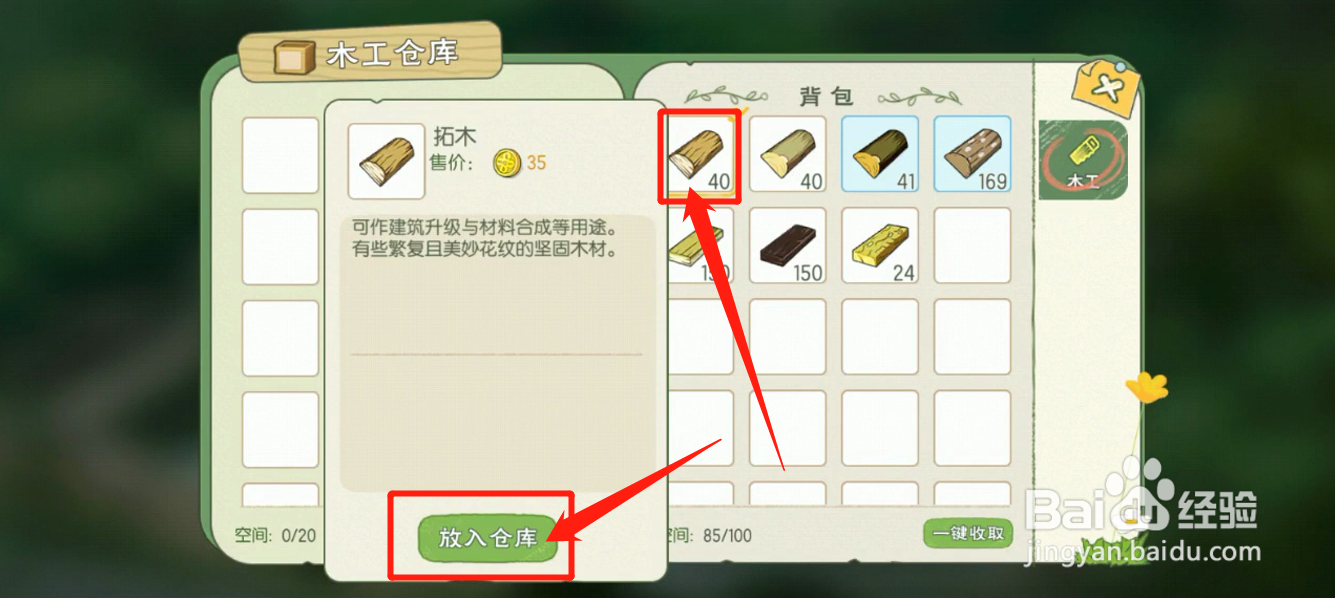
Task: Click the empty backpack slot beside yellow plank
Action: [x=972, y=246]
